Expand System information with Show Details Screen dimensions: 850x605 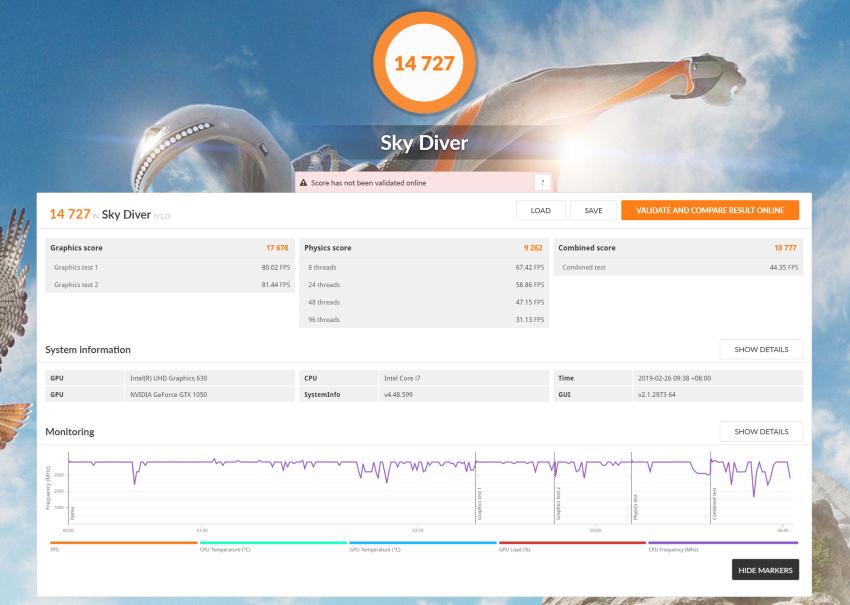click(760, 350)
